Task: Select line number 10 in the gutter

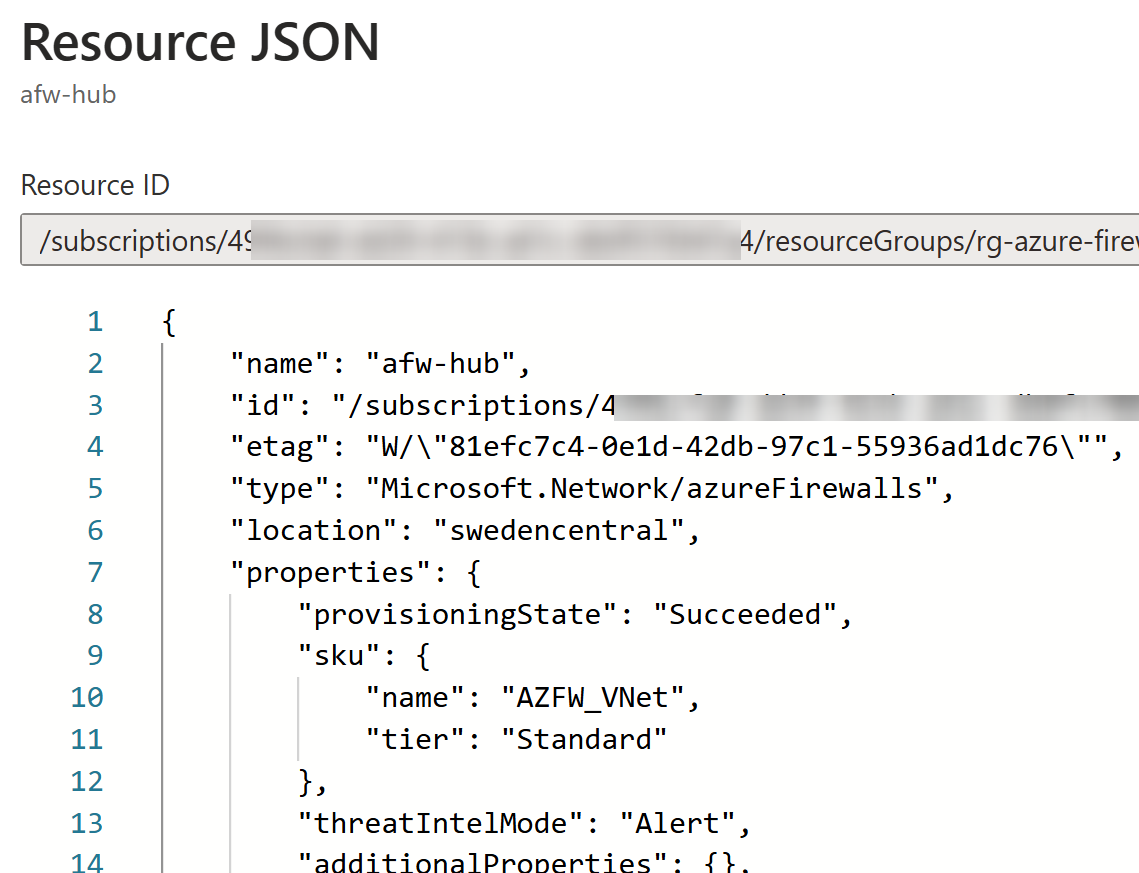Action: coord(87,698)
